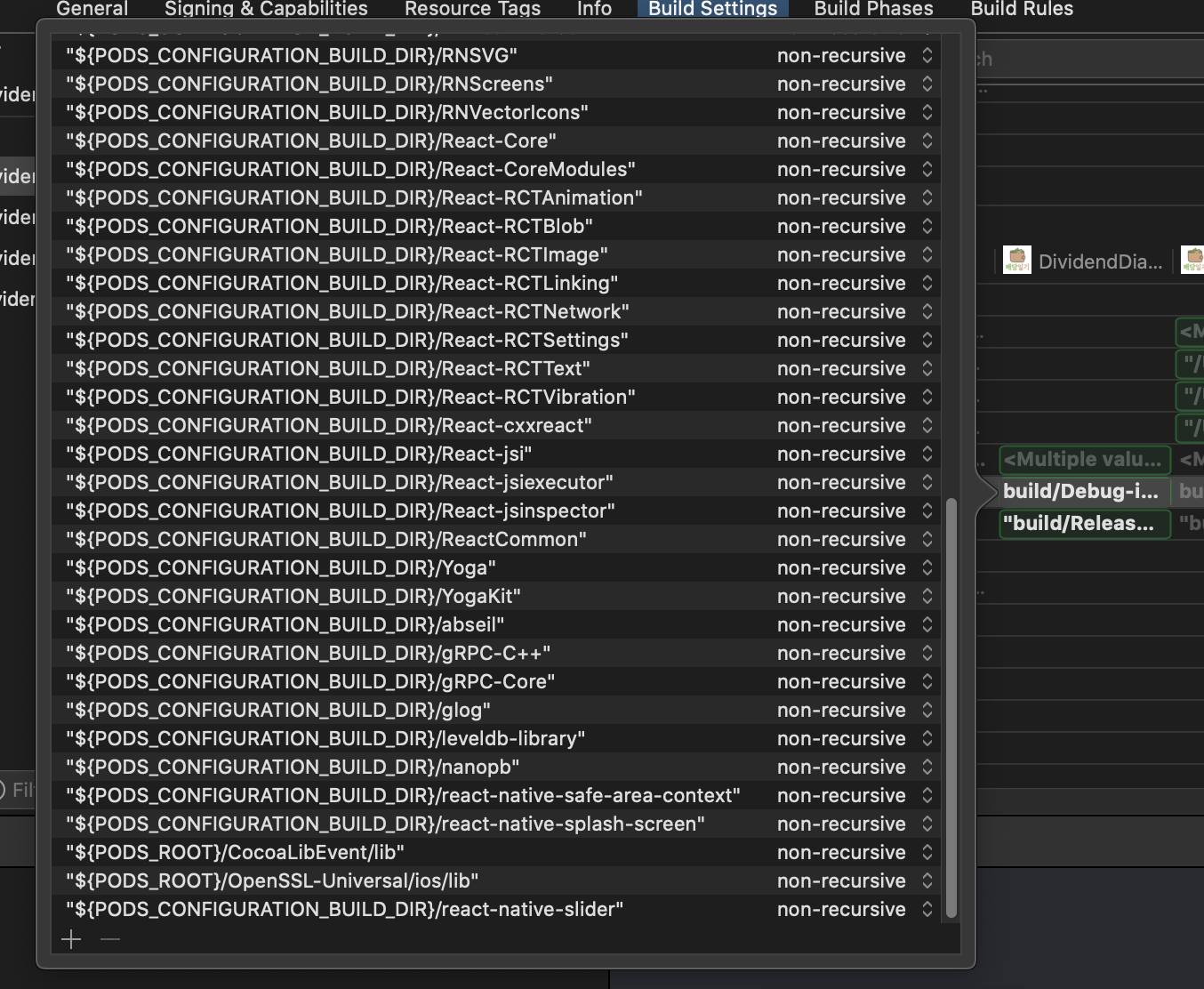Select the React-jsi path entry
Viewport: 1204px width, 989px height.
[x=299, y=454]
